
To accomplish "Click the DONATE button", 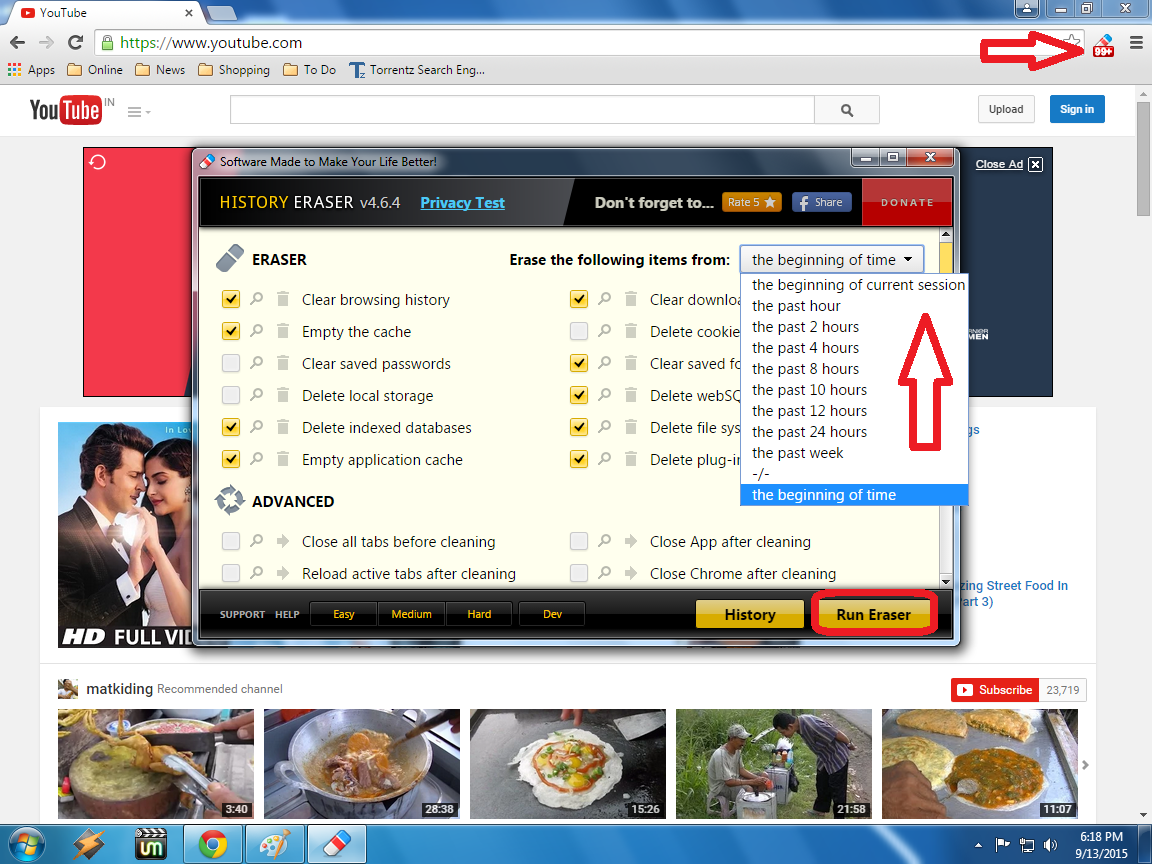I will click(907, 202).
